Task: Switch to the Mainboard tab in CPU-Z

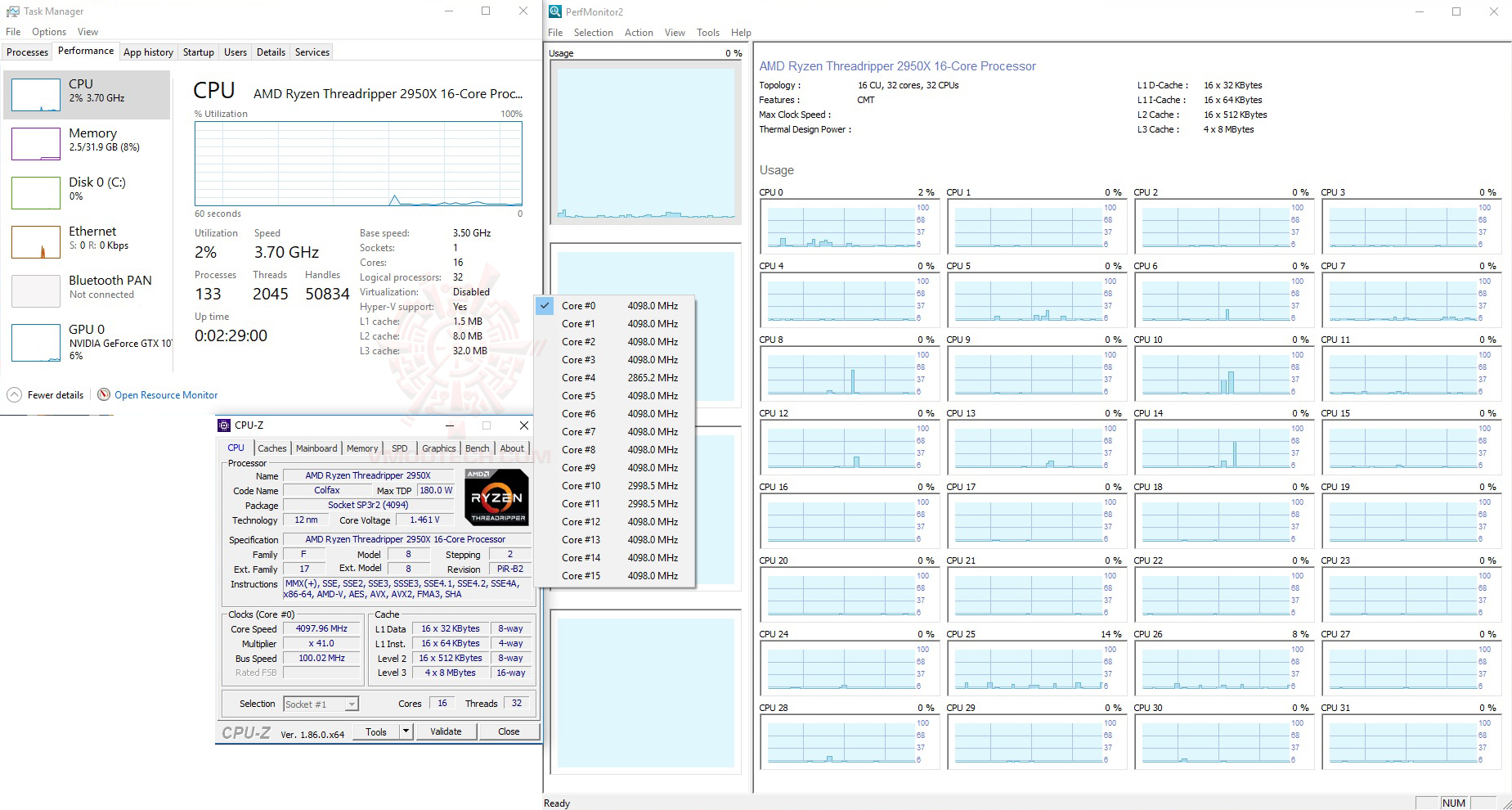Action: (x=316, y=448)
